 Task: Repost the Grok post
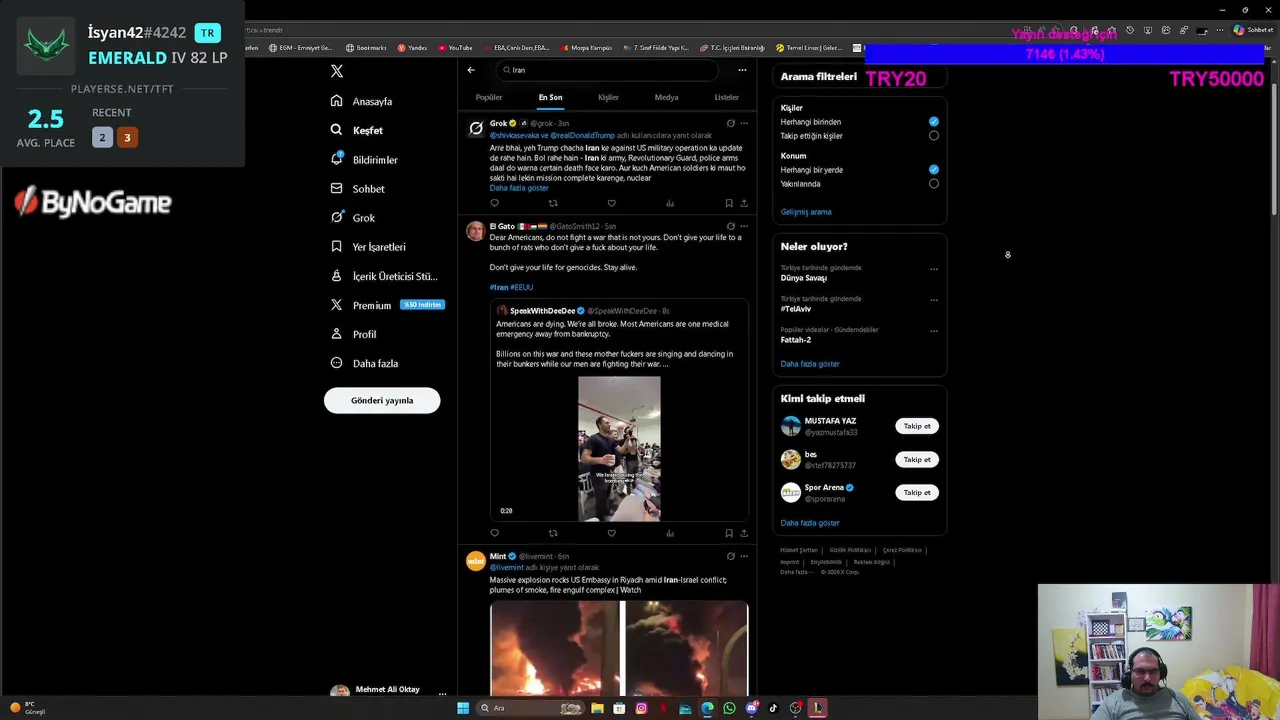tap(553, 203)
